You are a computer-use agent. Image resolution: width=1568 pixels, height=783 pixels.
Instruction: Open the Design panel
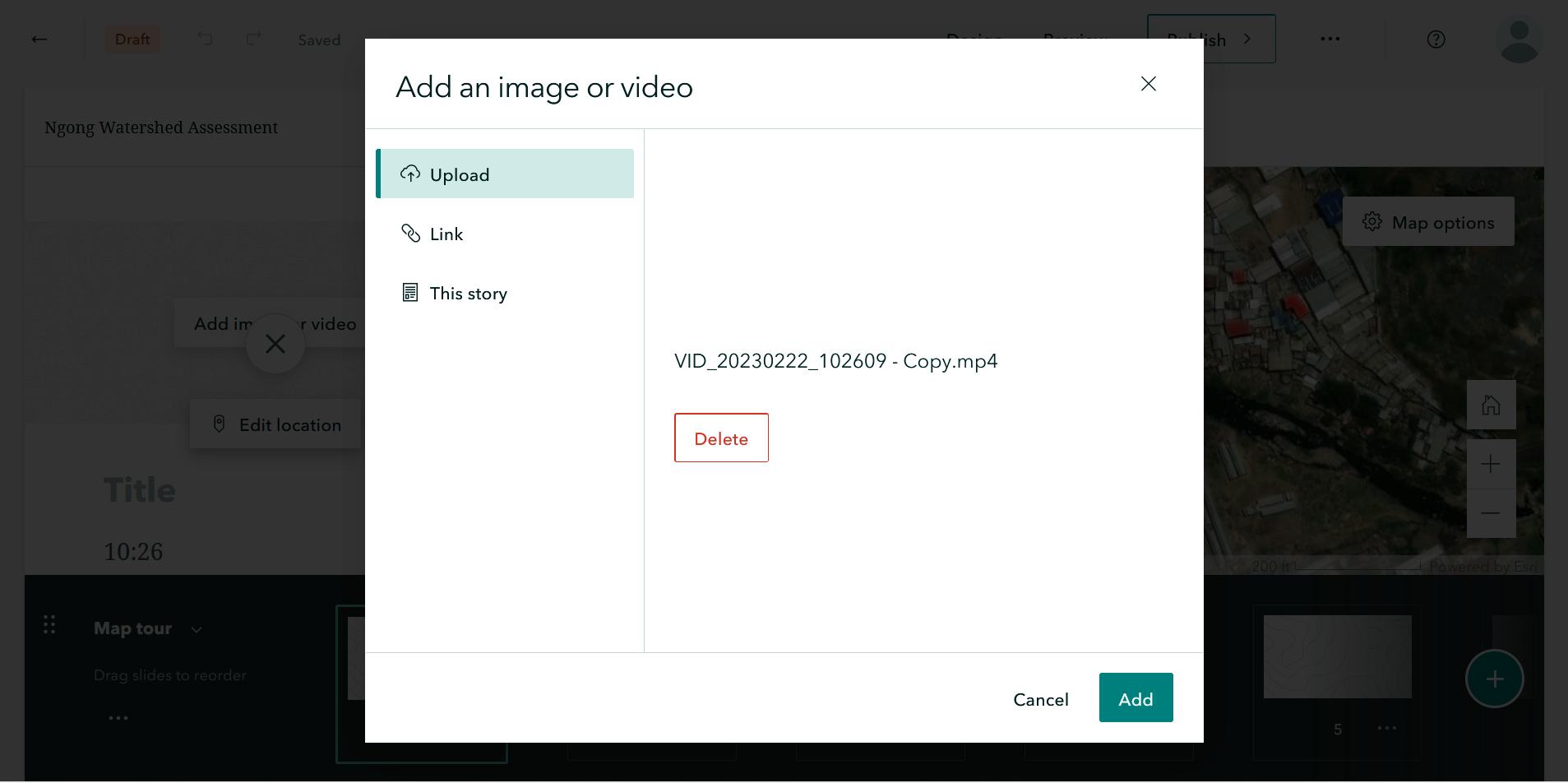[974, 39]
